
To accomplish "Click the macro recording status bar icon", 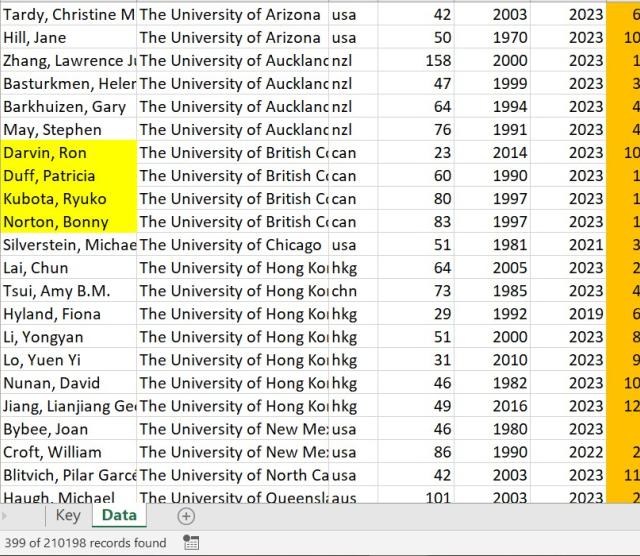I will [x=191, y=543].
